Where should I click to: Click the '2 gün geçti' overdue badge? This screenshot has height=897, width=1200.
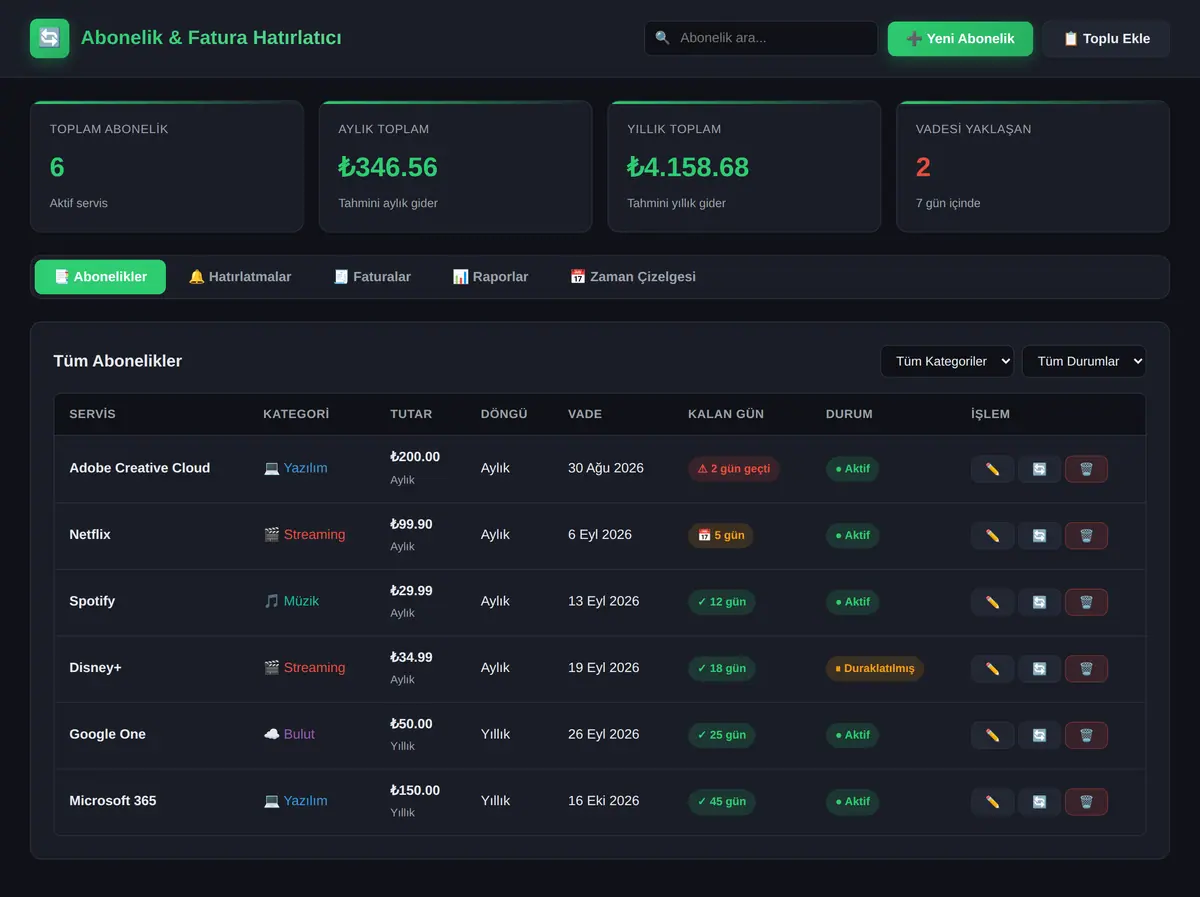pos(734,469)
